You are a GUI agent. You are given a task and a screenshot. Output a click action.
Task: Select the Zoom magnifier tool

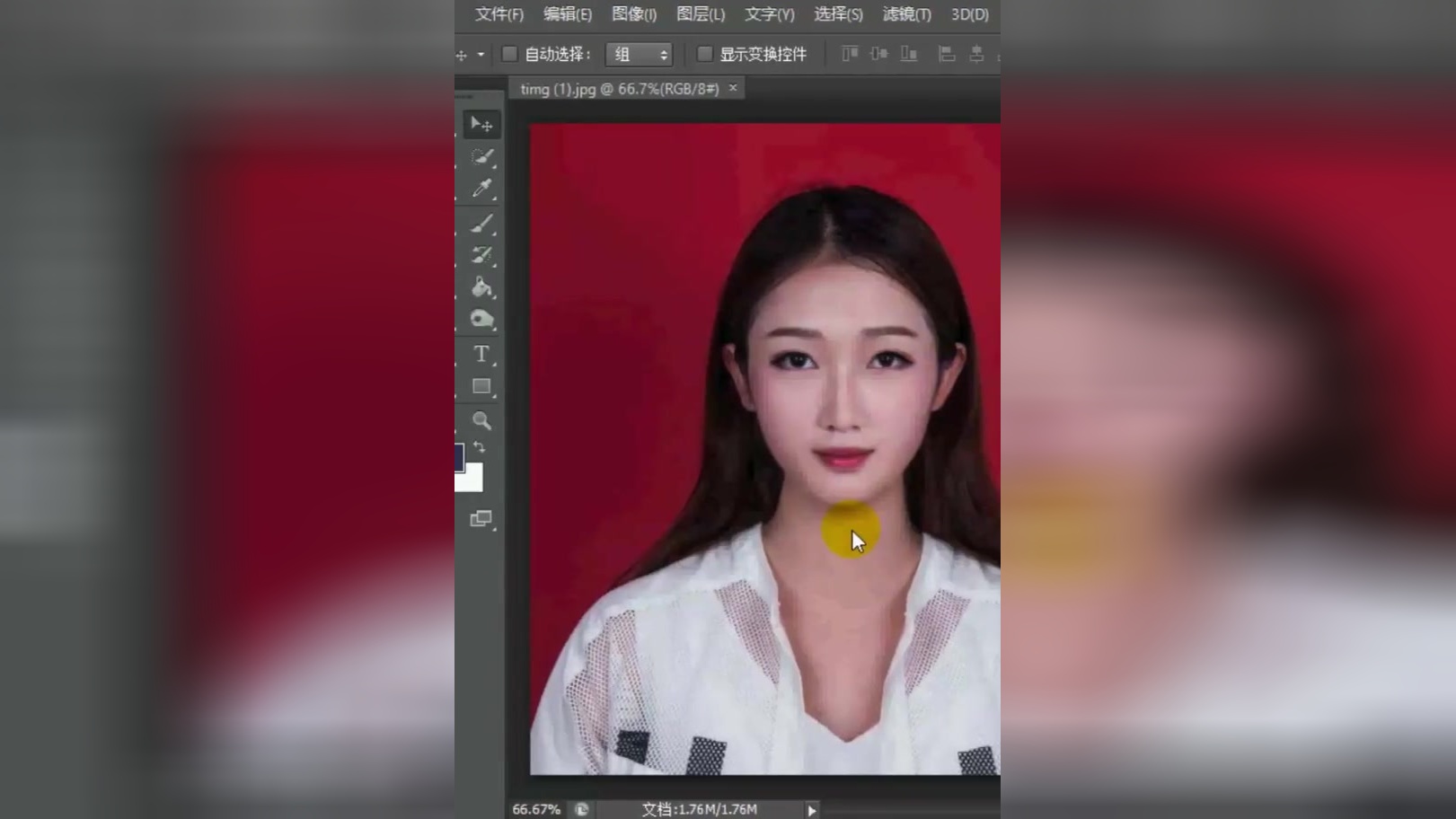coord(481,420)
